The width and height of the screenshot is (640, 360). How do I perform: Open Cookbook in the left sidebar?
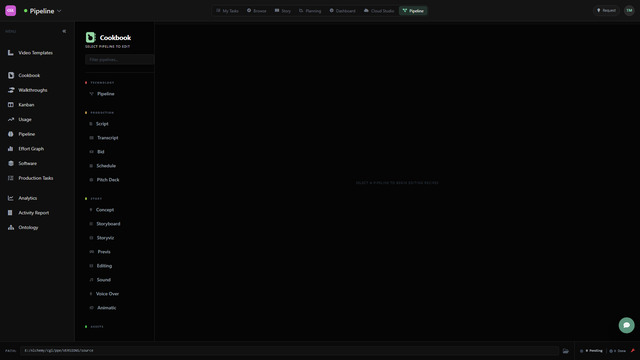(24, 76)
